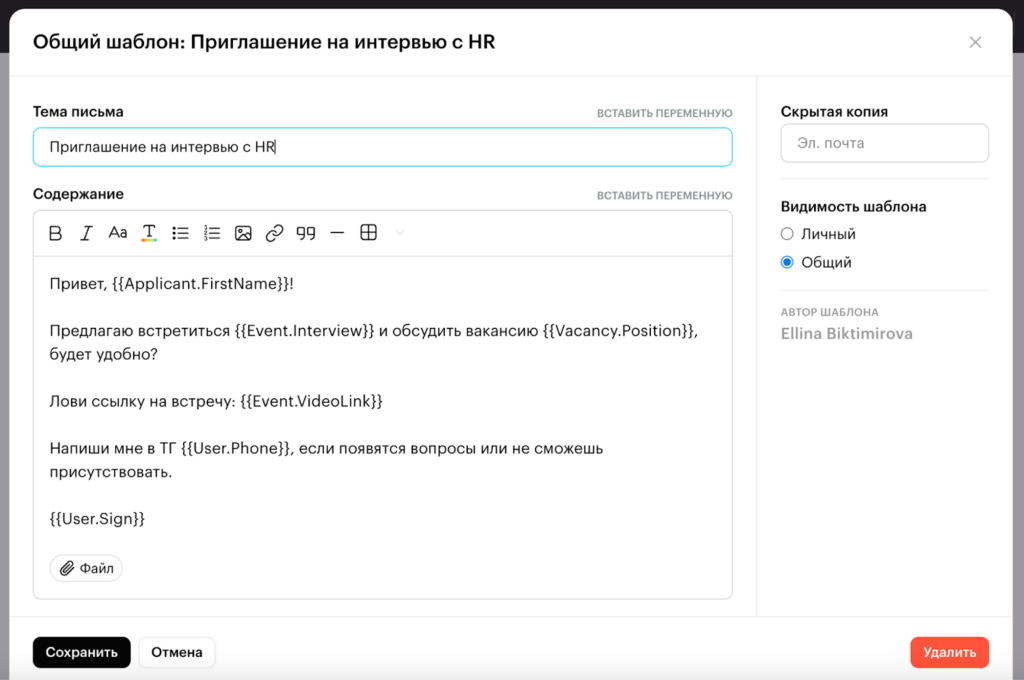Open the variable list for Содержание
This screenshot has height=680, width=1024.
(664, 195)
